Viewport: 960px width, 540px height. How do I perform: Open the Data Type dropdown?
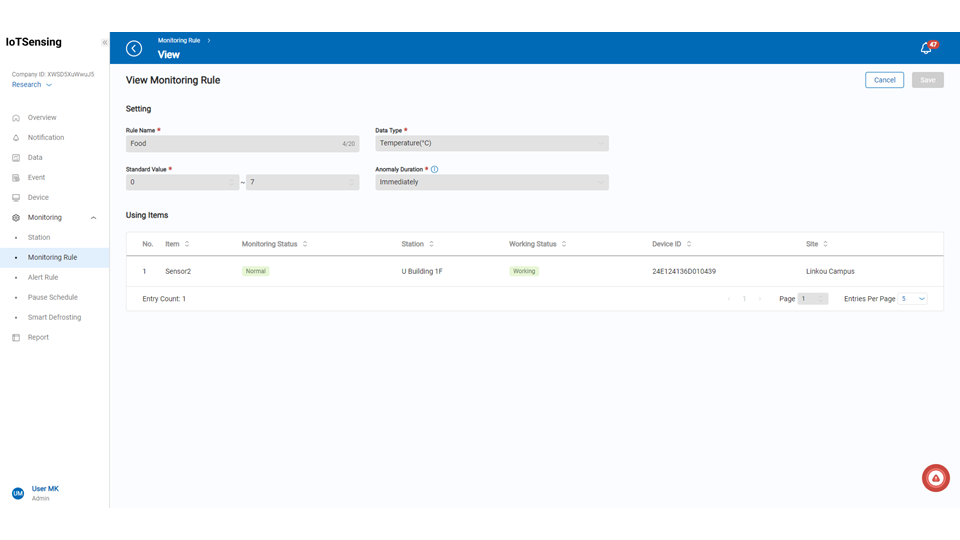tap(491, 143)
